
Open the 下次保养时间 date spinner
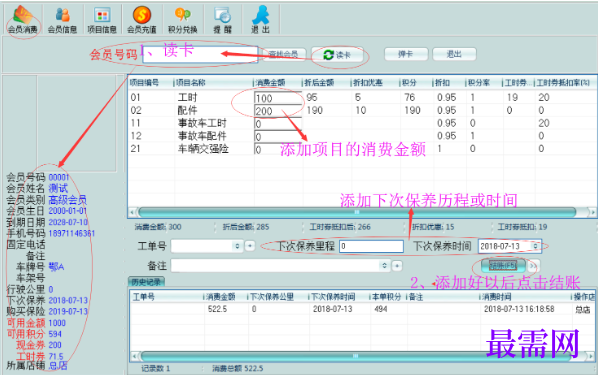(x=535, y=246)
